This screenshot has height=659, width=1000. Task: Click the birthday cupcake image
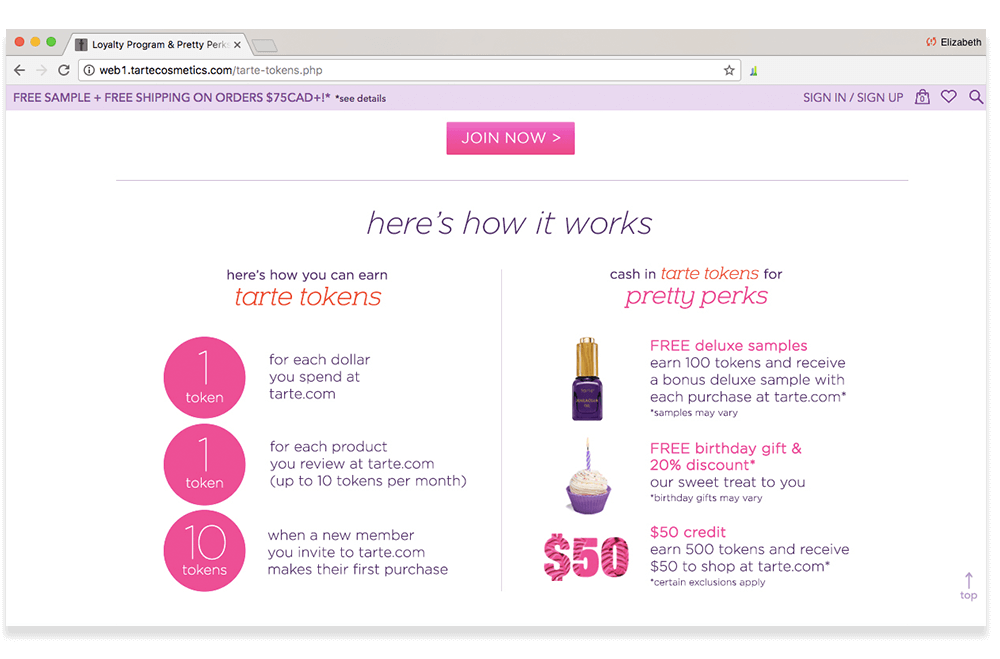pyautogui.click(x=588, y=477)
